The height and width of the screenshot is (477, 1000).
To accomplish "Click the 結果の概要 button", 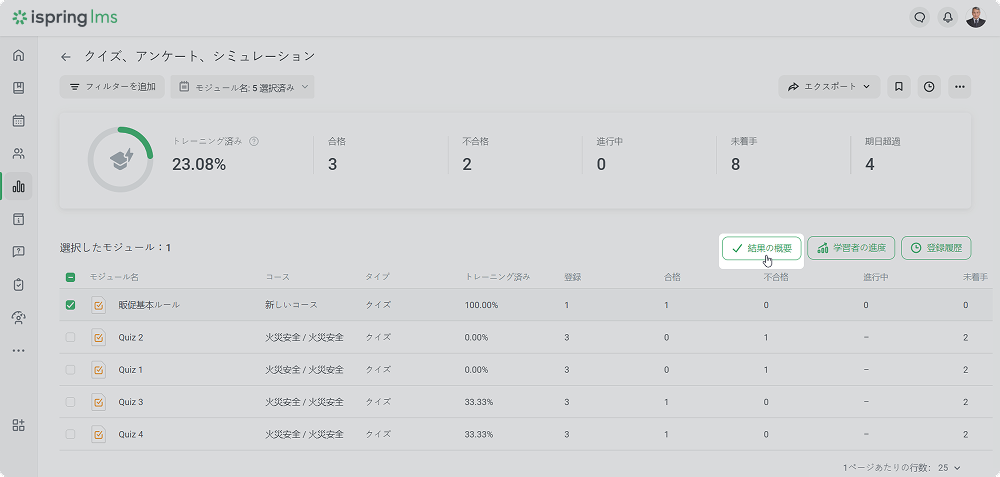I will [762, 247].
